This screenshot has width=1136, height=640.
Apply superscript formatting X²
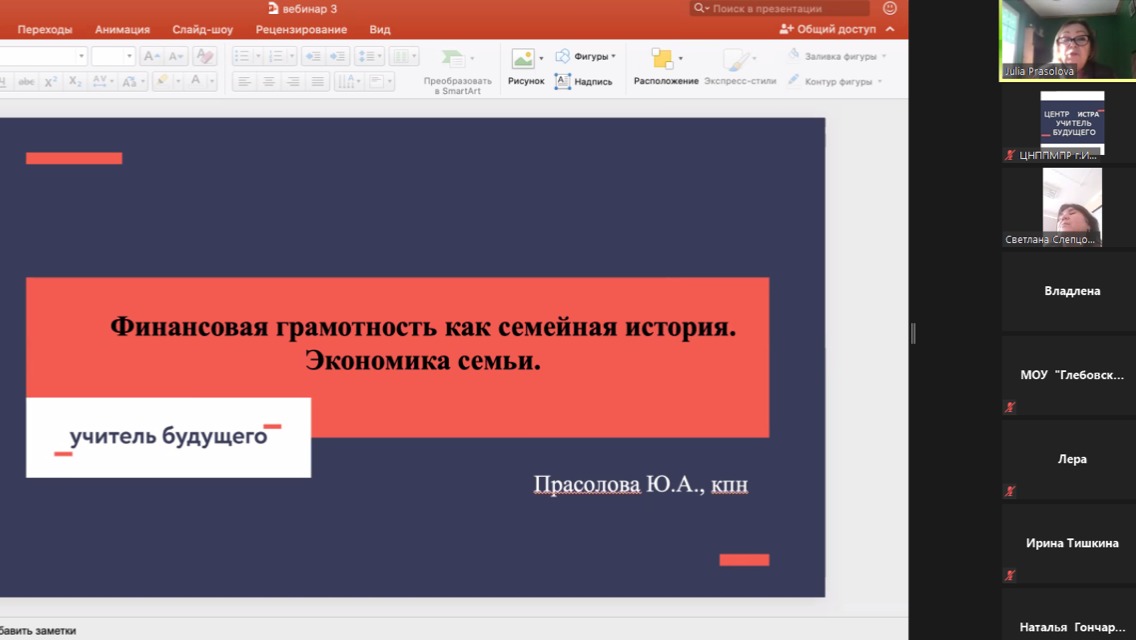coord(49,80)
